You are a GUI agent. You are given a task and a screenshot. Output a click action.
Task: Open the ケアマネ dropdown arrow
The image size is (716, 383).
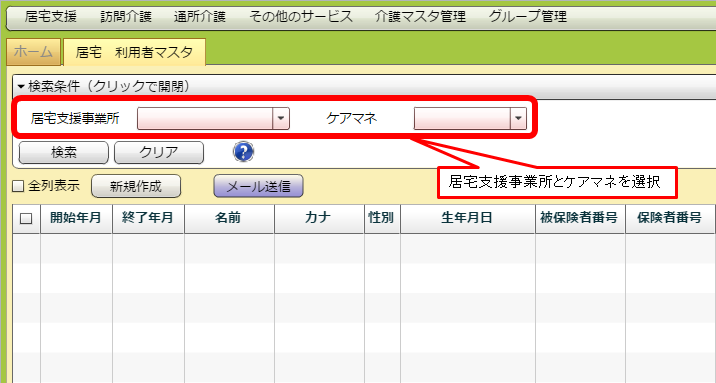click(518, 119)
